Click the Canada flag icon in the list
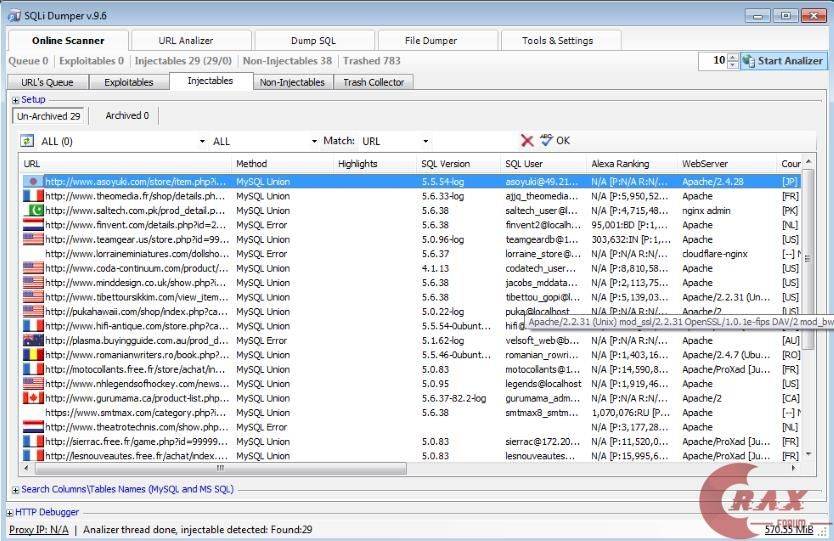 point(33,398)
